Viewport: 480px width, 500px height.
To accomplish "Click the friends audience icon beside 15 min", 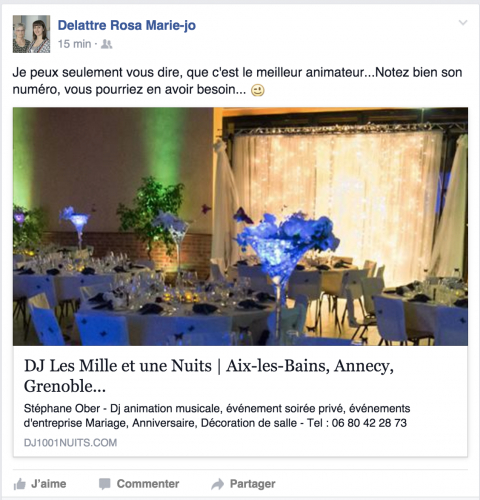I will pyautogui.click(x=107, y=44).
